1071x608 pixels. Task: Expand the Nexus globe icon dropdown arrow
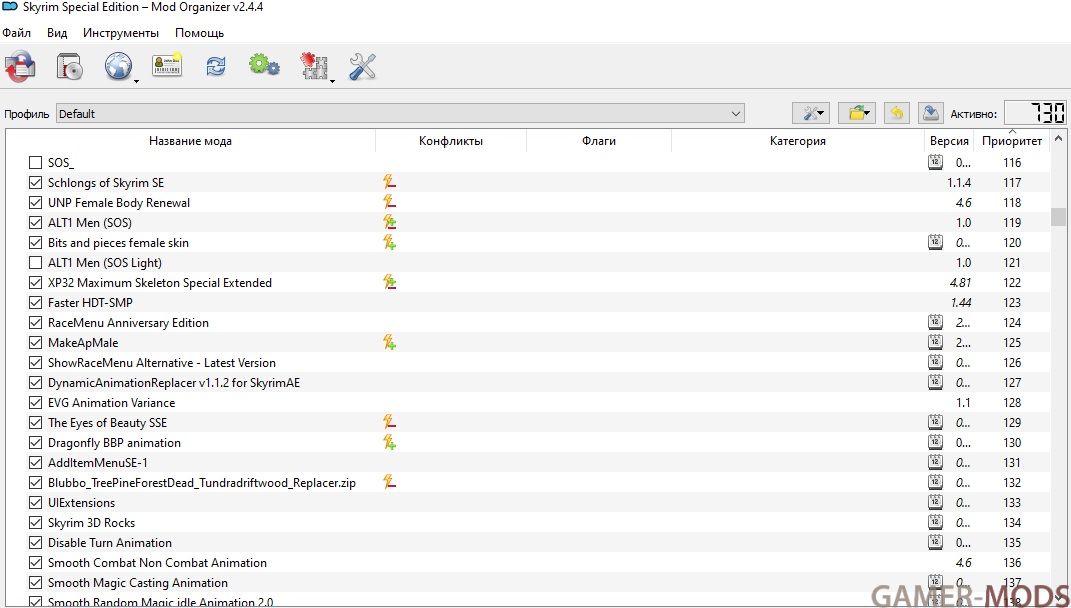pos(137,81)
